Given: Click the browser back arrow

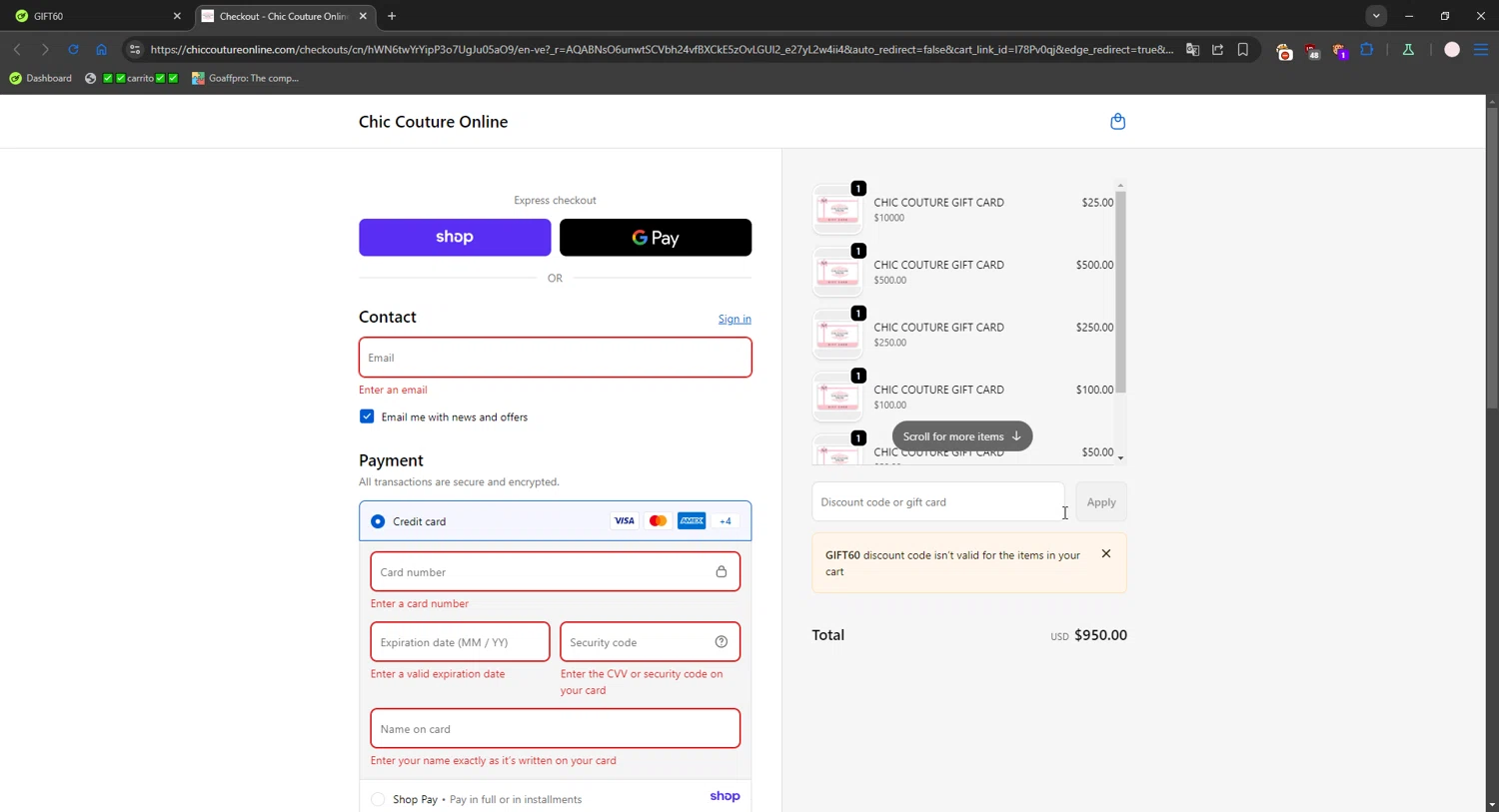Looking at the screenshot, I should [17, 49].
